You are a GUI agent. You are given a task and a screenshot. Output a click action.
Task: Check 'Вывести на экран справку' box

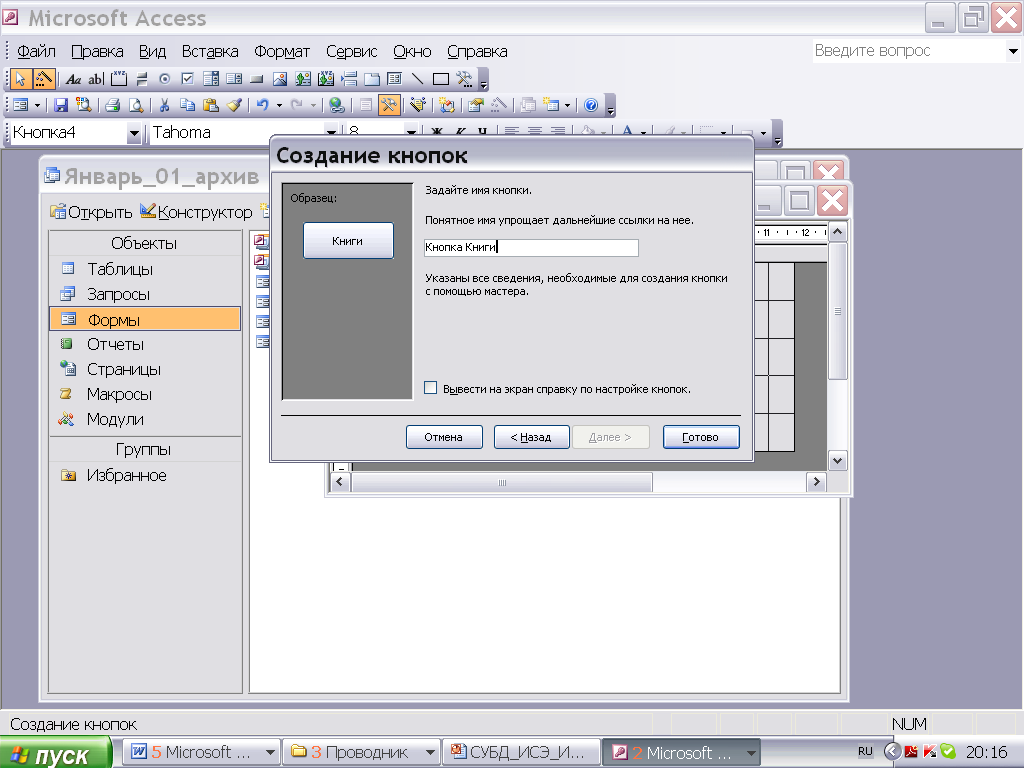click(x=430, y=388)
